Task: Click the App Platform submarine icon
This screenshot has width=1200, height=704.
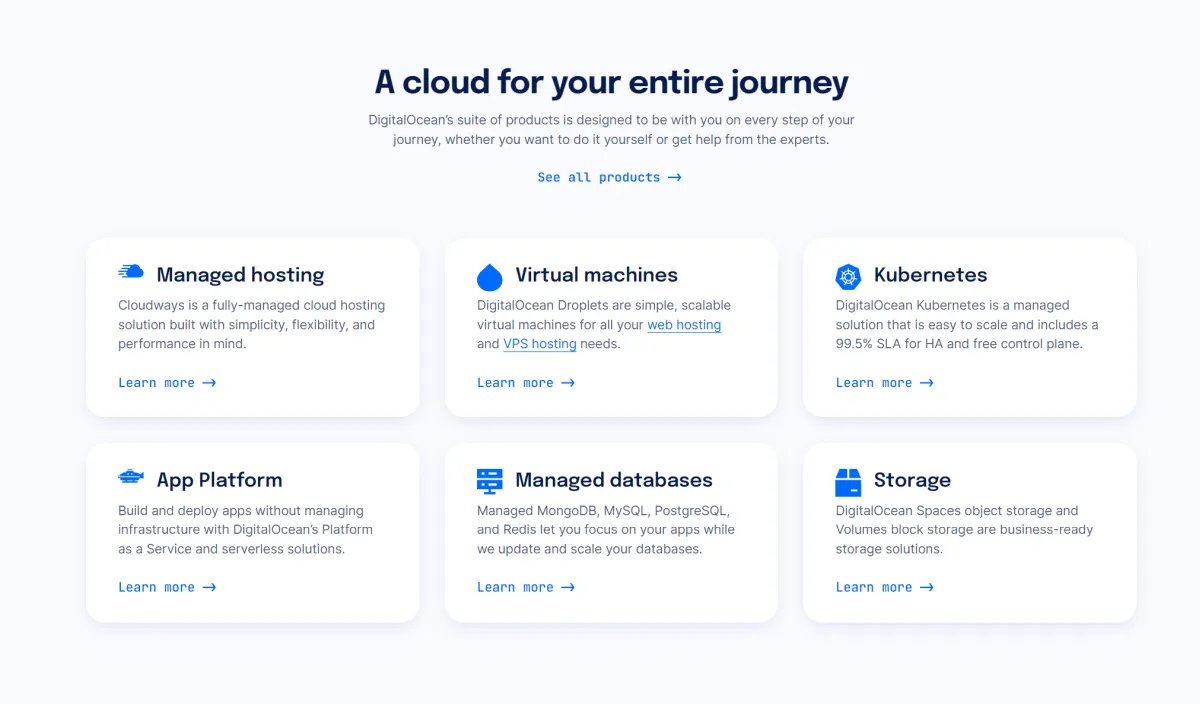Action: tap(131, 476)
